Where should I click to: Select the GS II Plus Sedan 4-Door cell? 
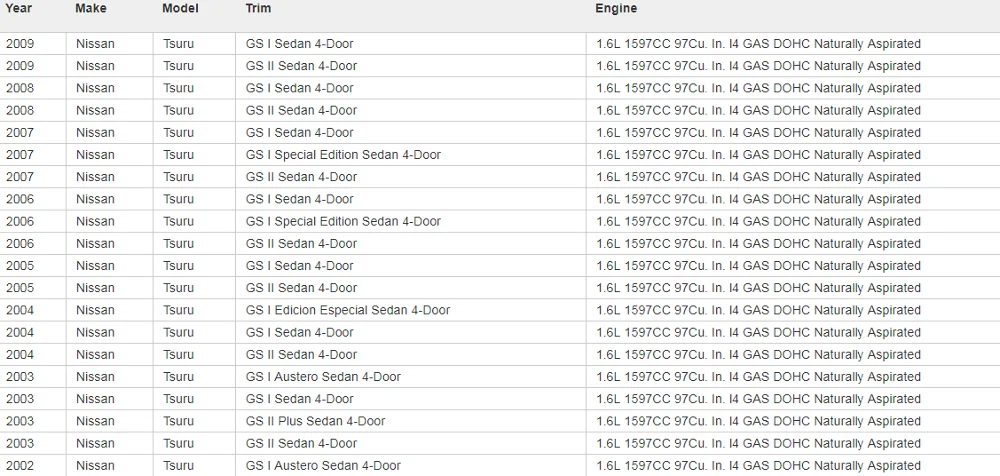[x=316, y=421]
